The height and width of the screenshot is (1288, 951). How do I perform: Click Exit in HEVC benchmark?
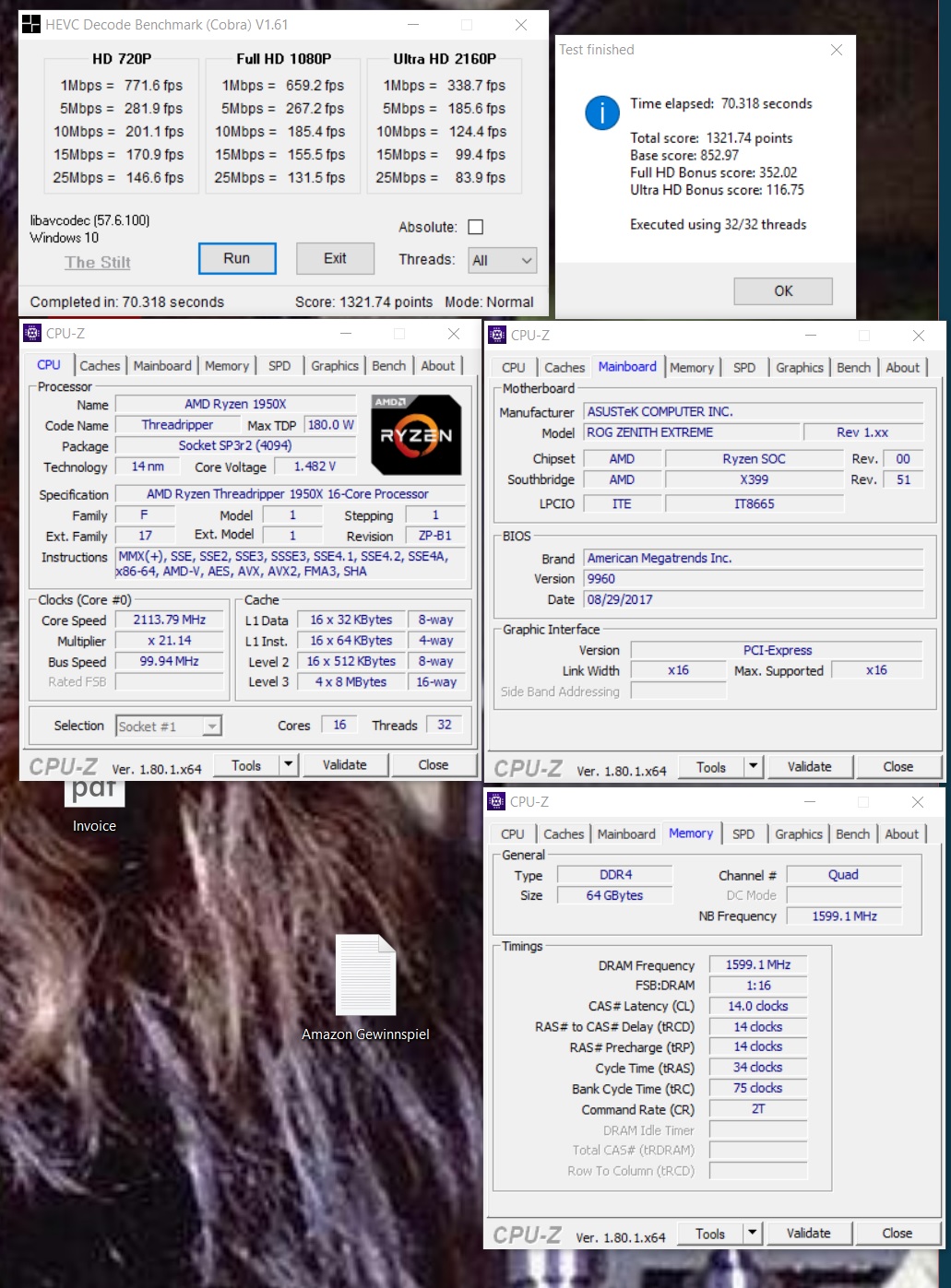pos(335,259)
